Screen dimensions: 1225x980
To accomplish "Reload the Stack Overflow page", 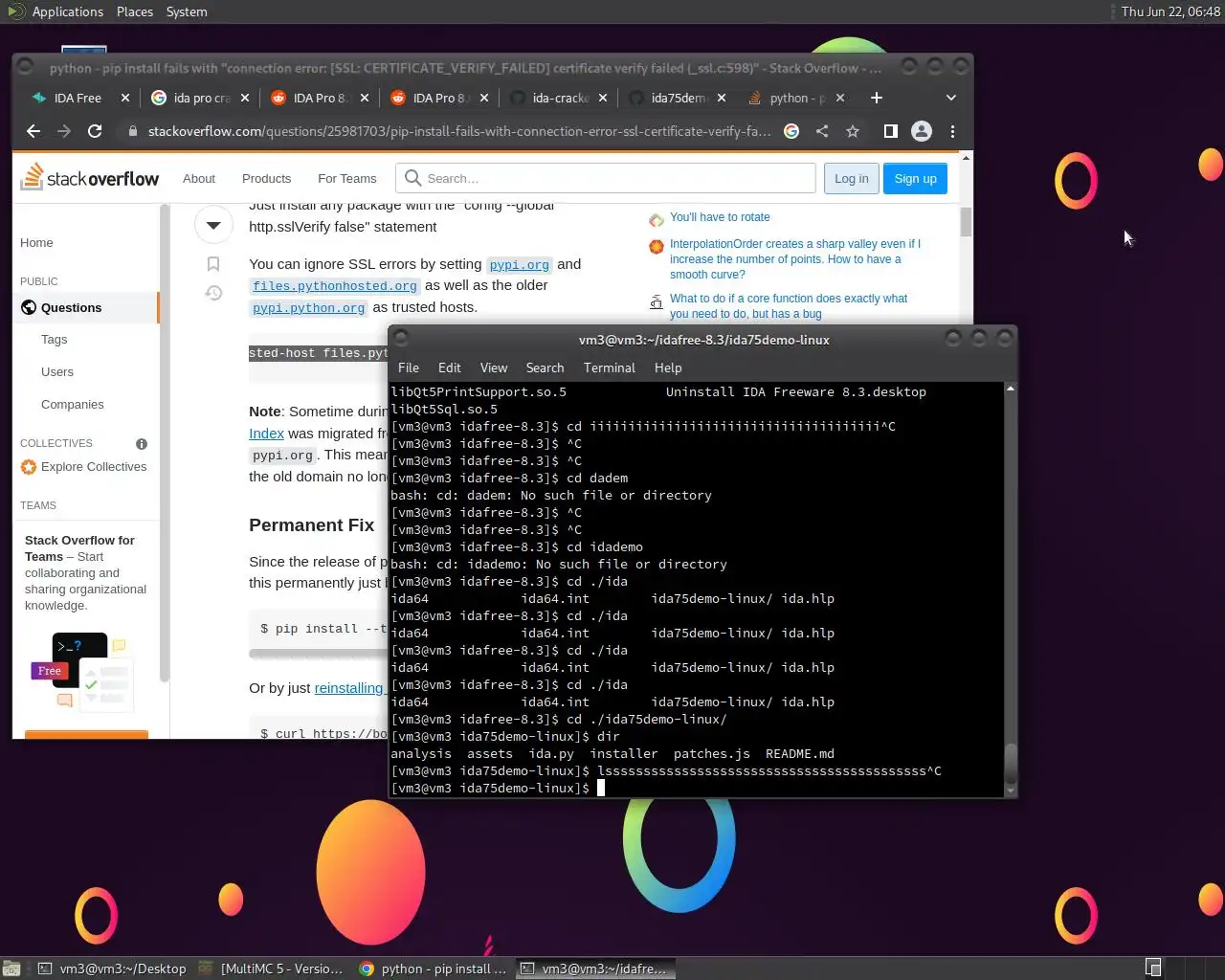I will click(x=95, y=131).
